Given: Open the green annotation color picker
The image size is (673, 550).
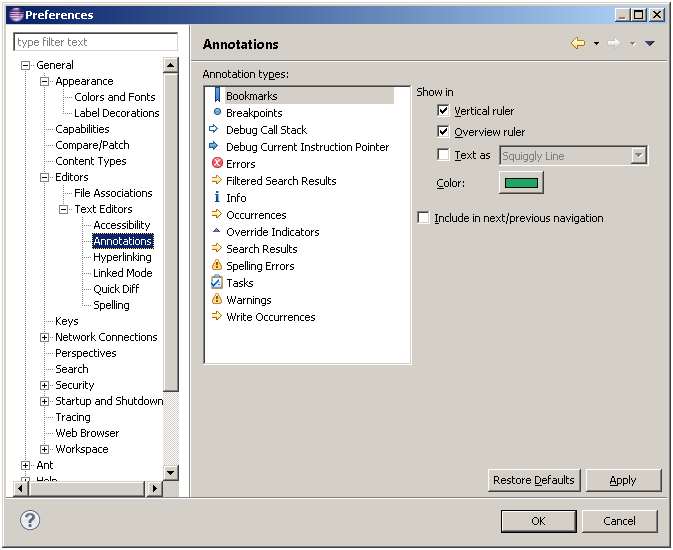Looking at the screenshot, I should [x=521, y=182].
